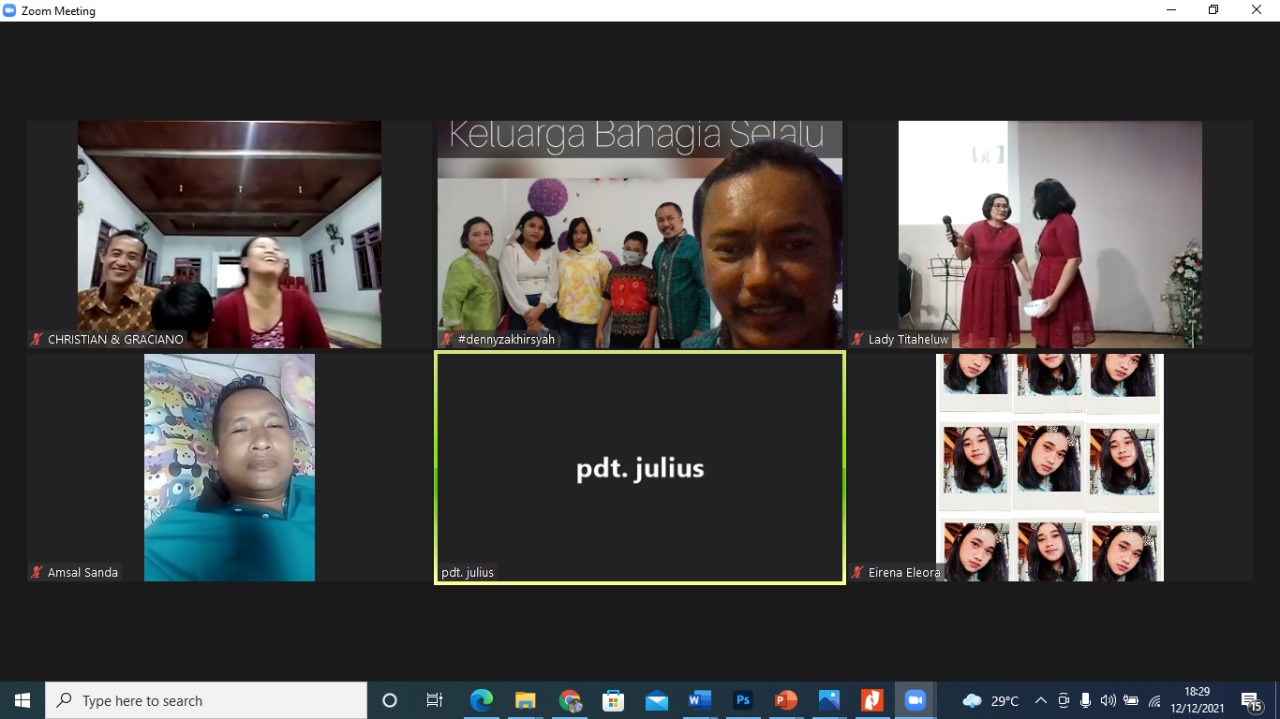Screen dimensions: 1280x719
Task: Launch Word from the taskbar
Action: point(699,701)
